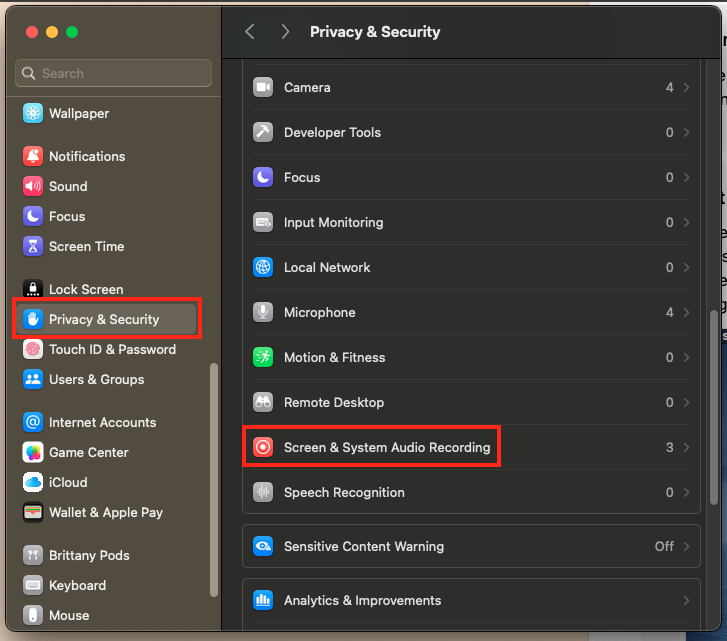Open Touch ID & Password settings
Viewport: 727px width, 641px height.
point(112,349)
